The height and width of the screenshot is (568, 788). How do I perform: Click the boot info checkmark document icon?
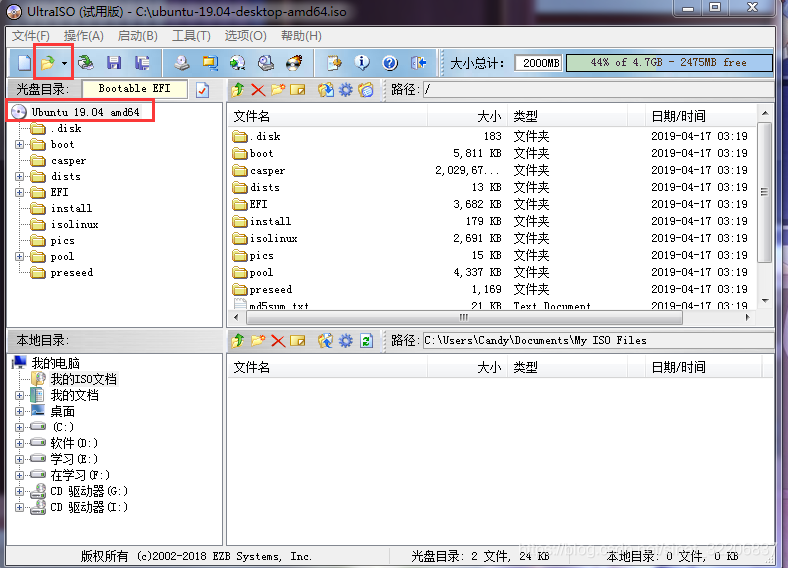[x=203, y=90]
